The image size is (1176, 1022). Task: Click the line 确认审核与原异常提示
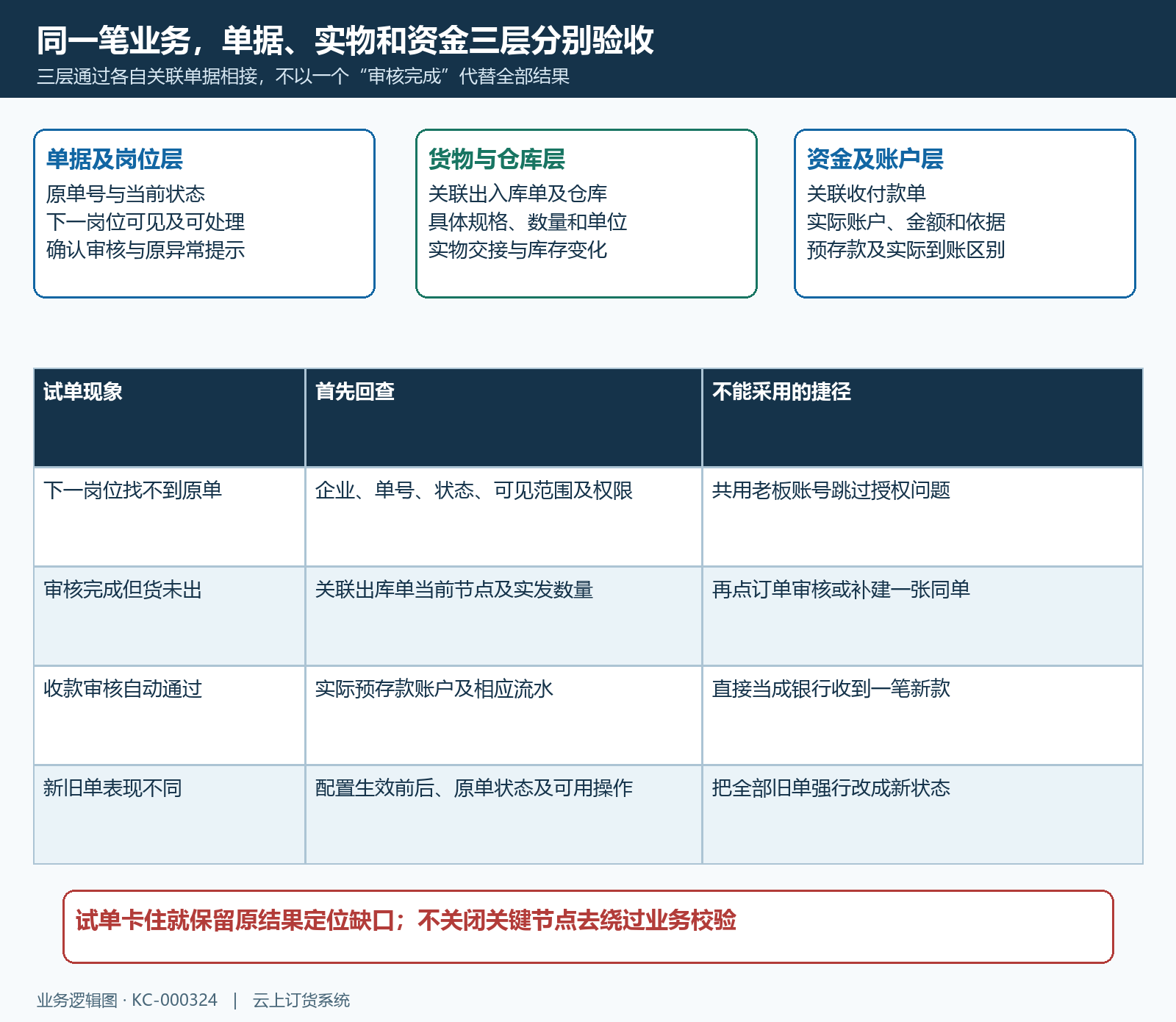[x=145, y=250]
